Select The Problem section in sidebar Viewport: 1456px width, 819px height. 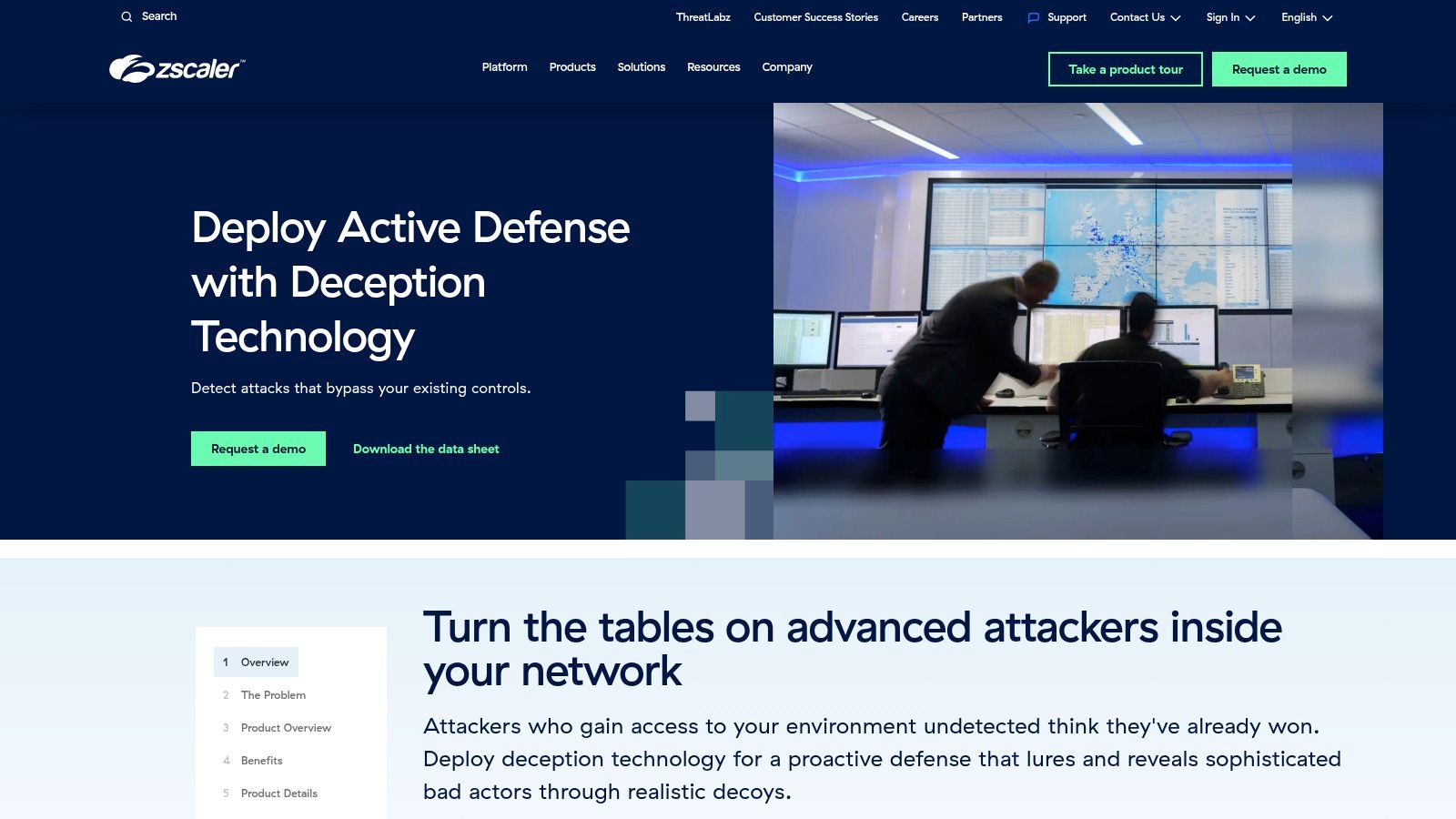tap(272, 694)
